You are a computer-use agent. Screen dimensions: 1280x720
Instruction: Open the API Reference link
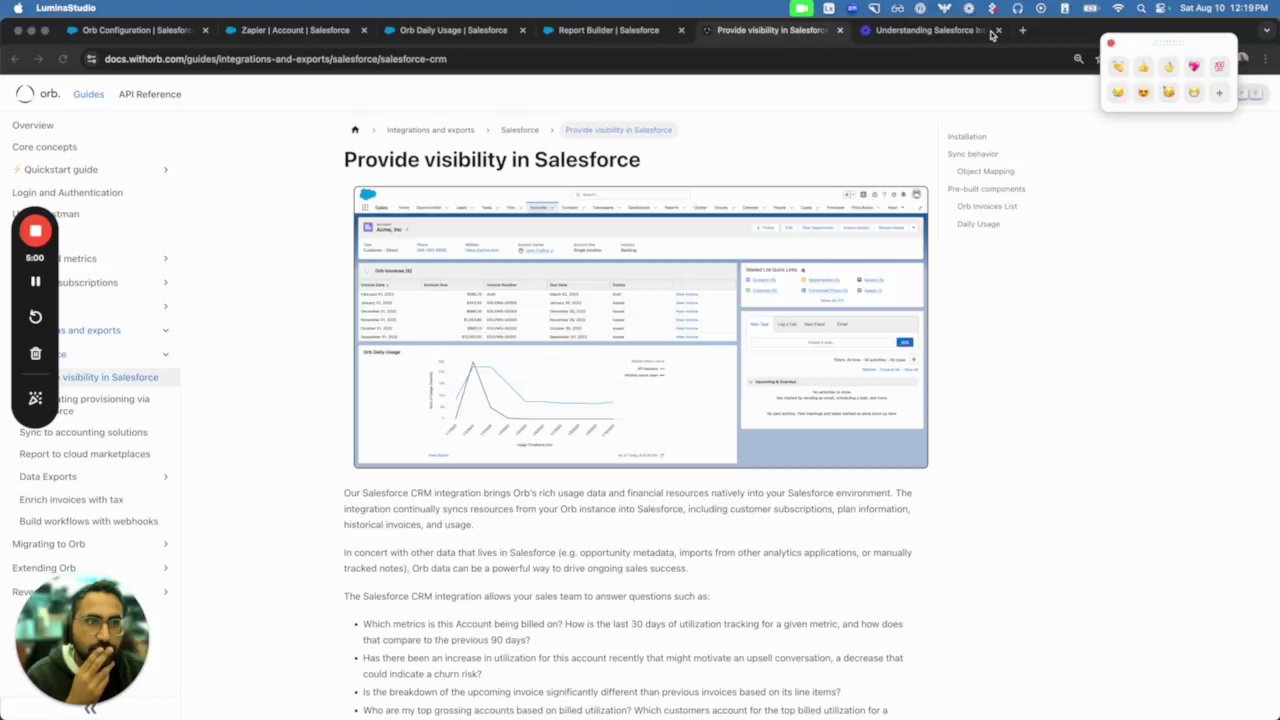click(150, 94)
